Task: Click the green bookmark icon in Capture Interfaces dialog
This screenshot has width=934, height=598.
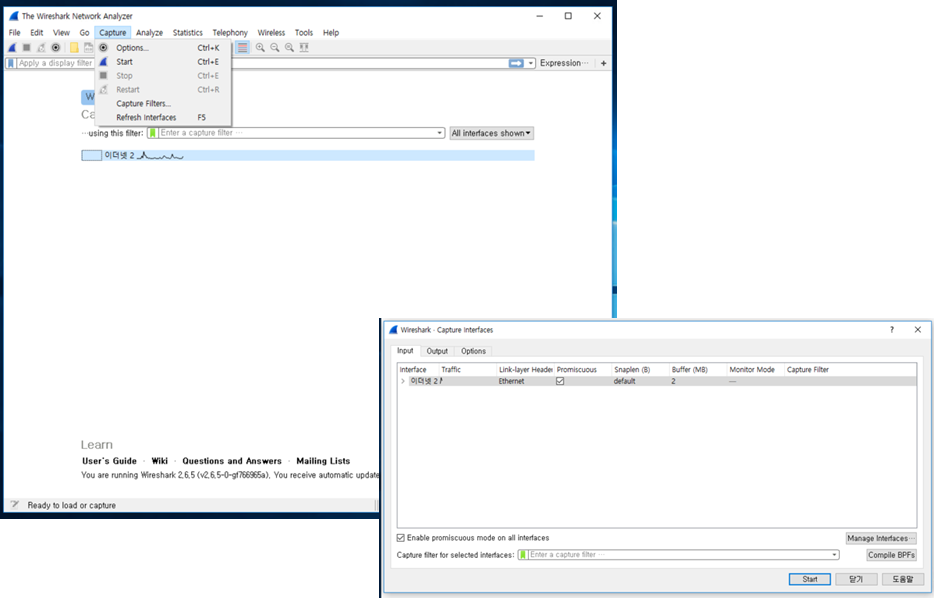Action: tap(523, 555)
